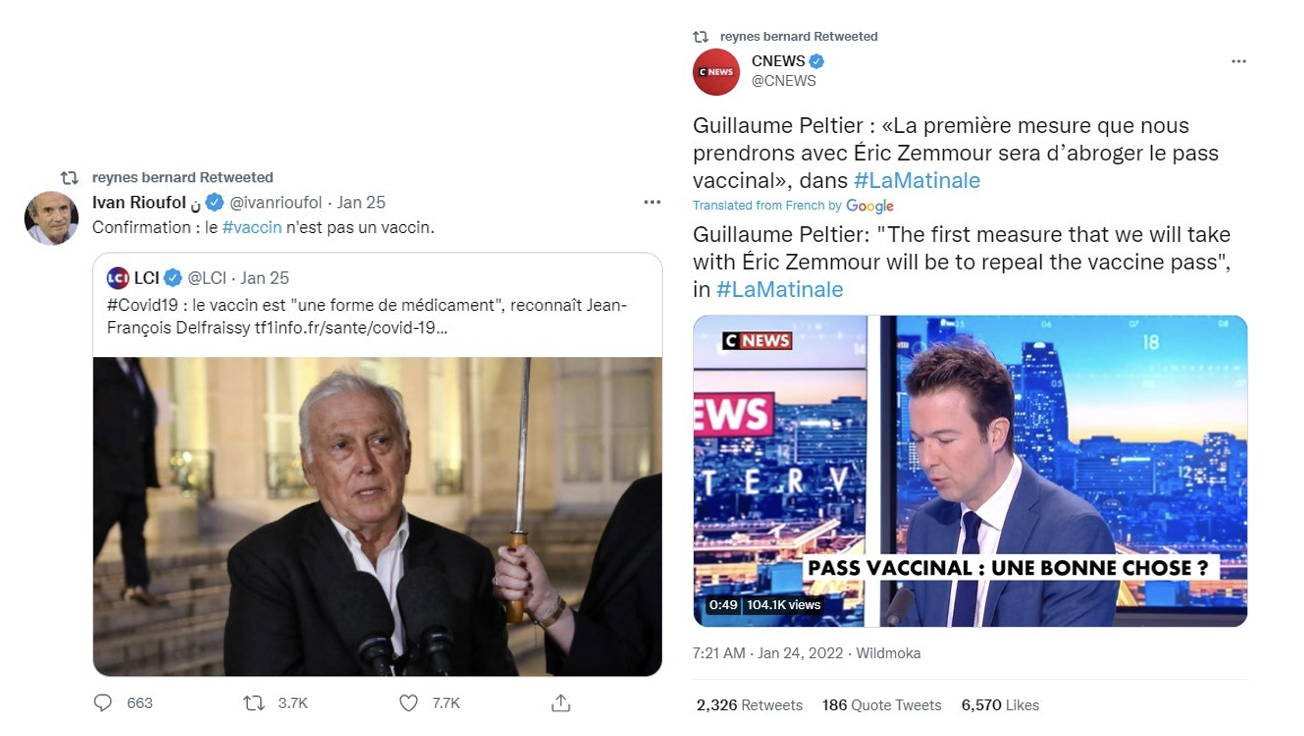Click the reply icon on Ivan Rioufol's tweet
1304x736 pixels.
tap(103, 703)
